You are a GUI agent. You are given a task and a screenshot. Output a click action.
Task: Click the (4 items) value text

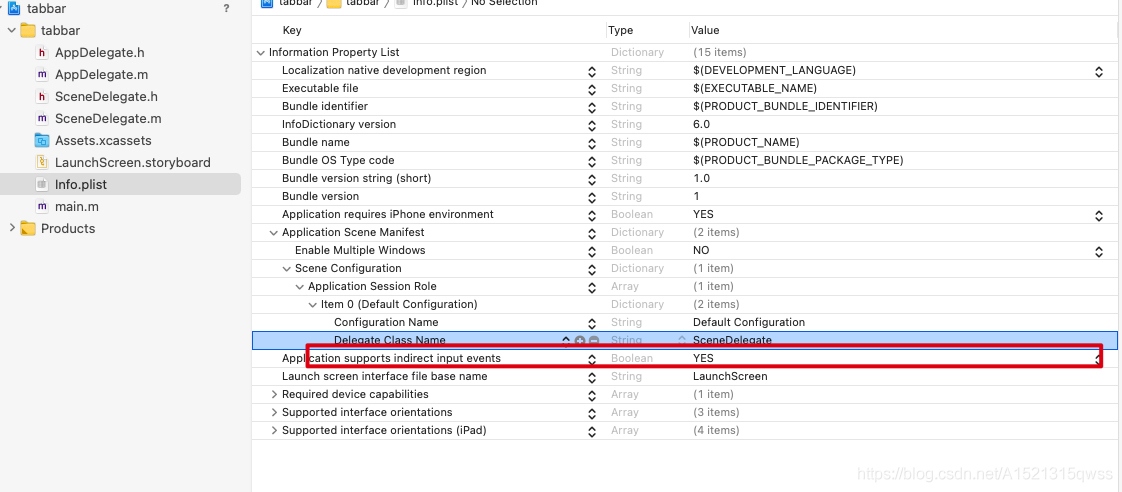coord(716,430)
